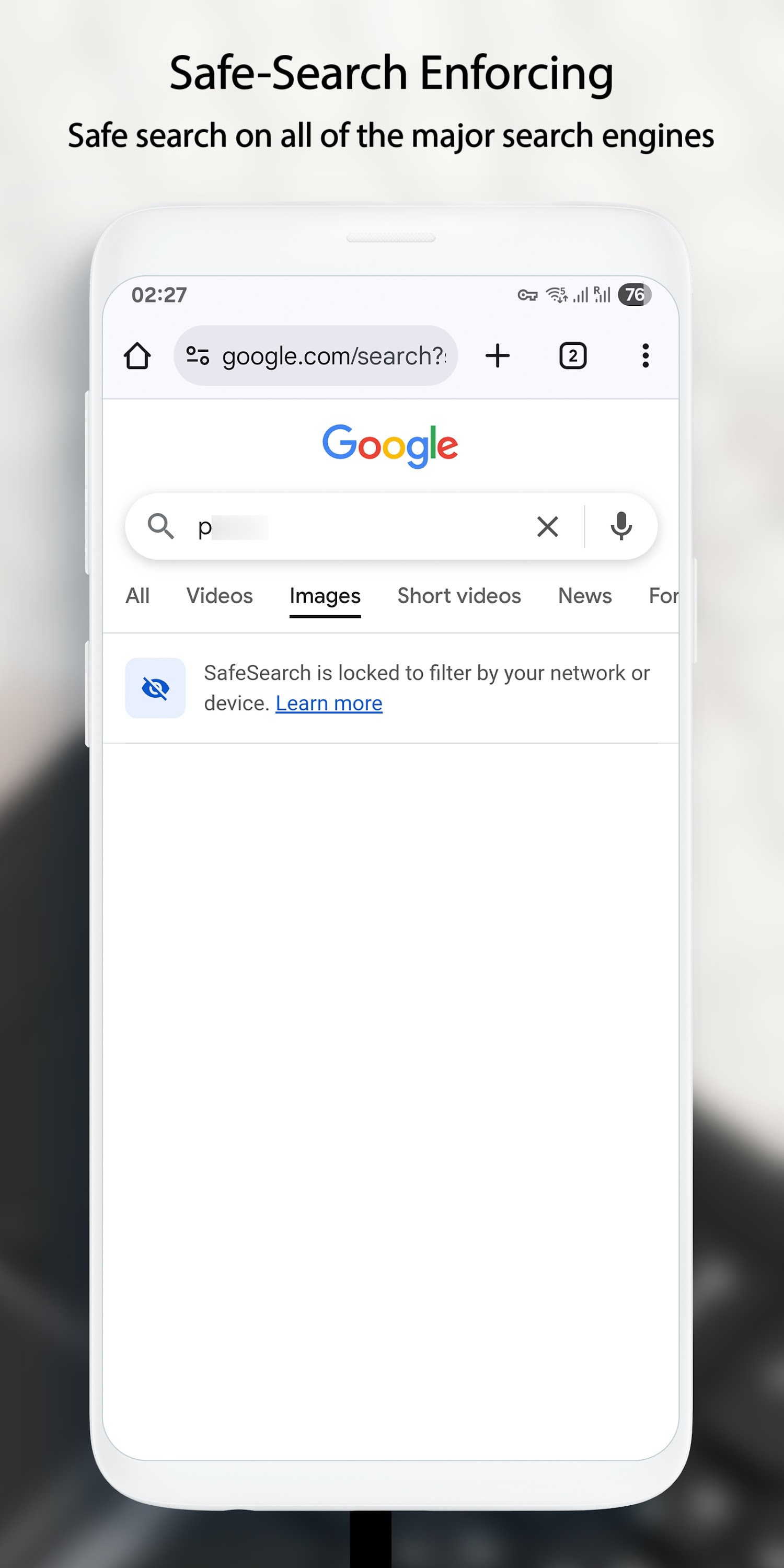Open the partially visible Forums tab

coord(663,595)
